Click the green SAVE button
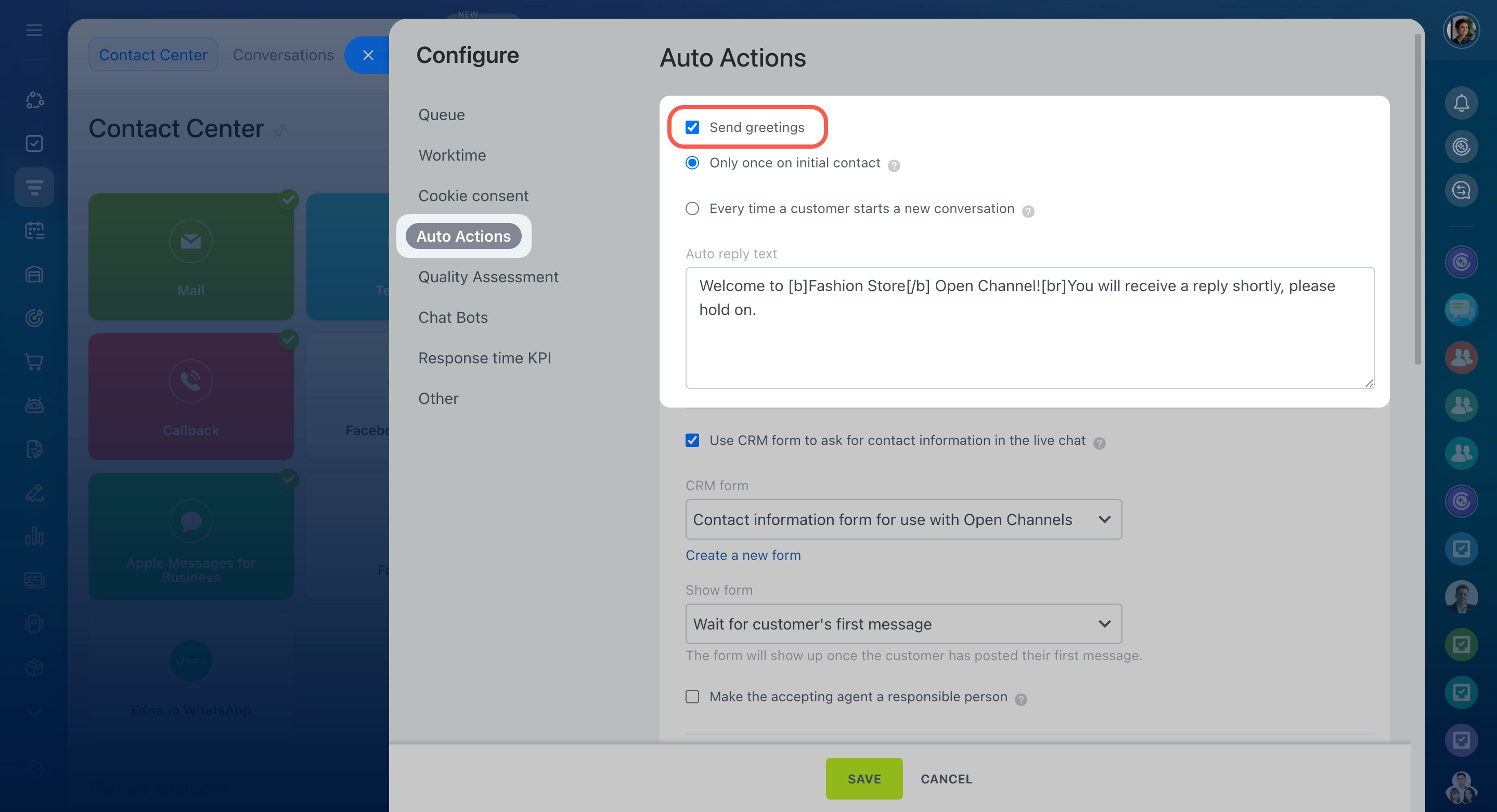 [x=864, y=778]
